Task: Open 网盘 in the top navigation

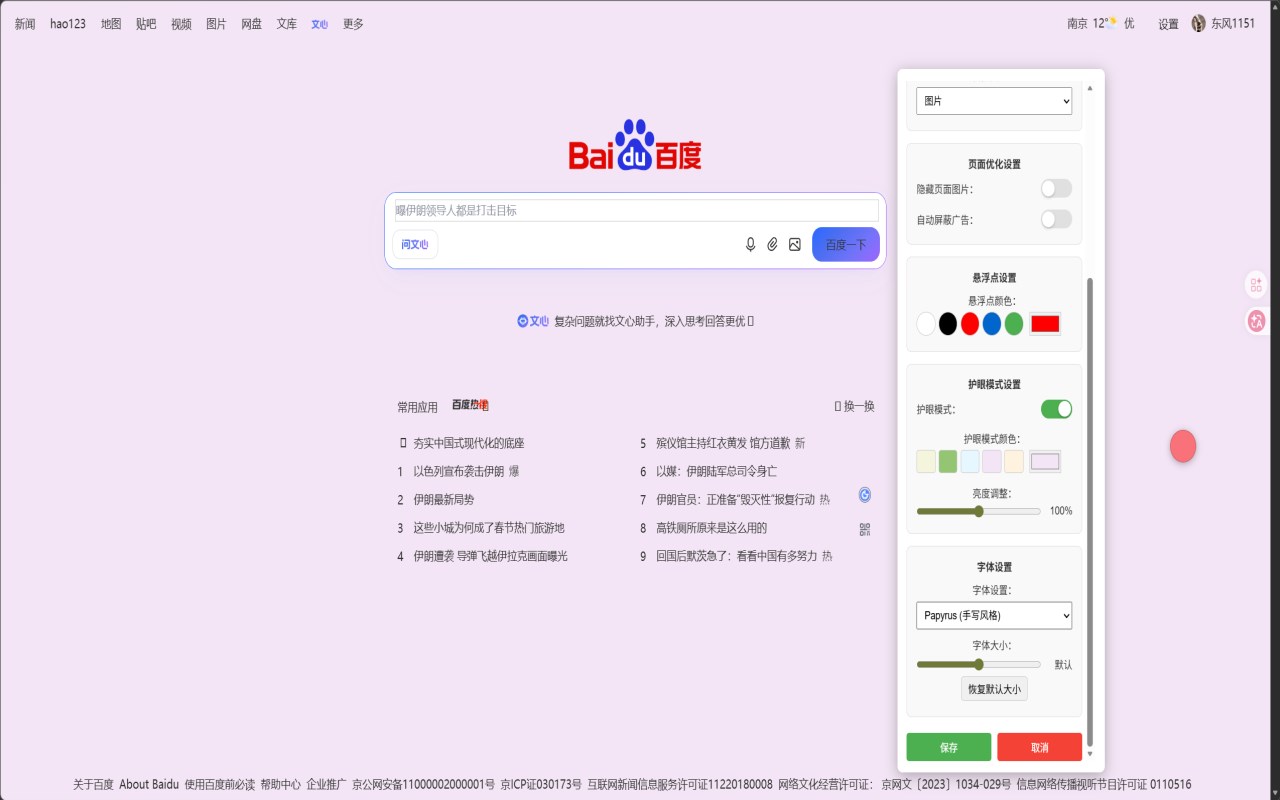Action: point(251,24)
